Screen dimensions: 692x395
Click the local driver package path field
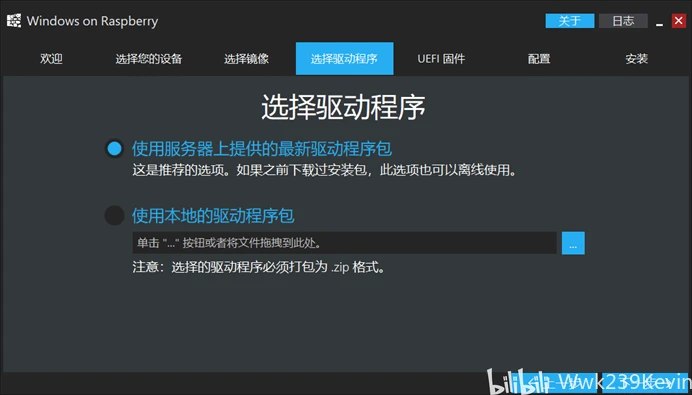click(x=344, y=243)
